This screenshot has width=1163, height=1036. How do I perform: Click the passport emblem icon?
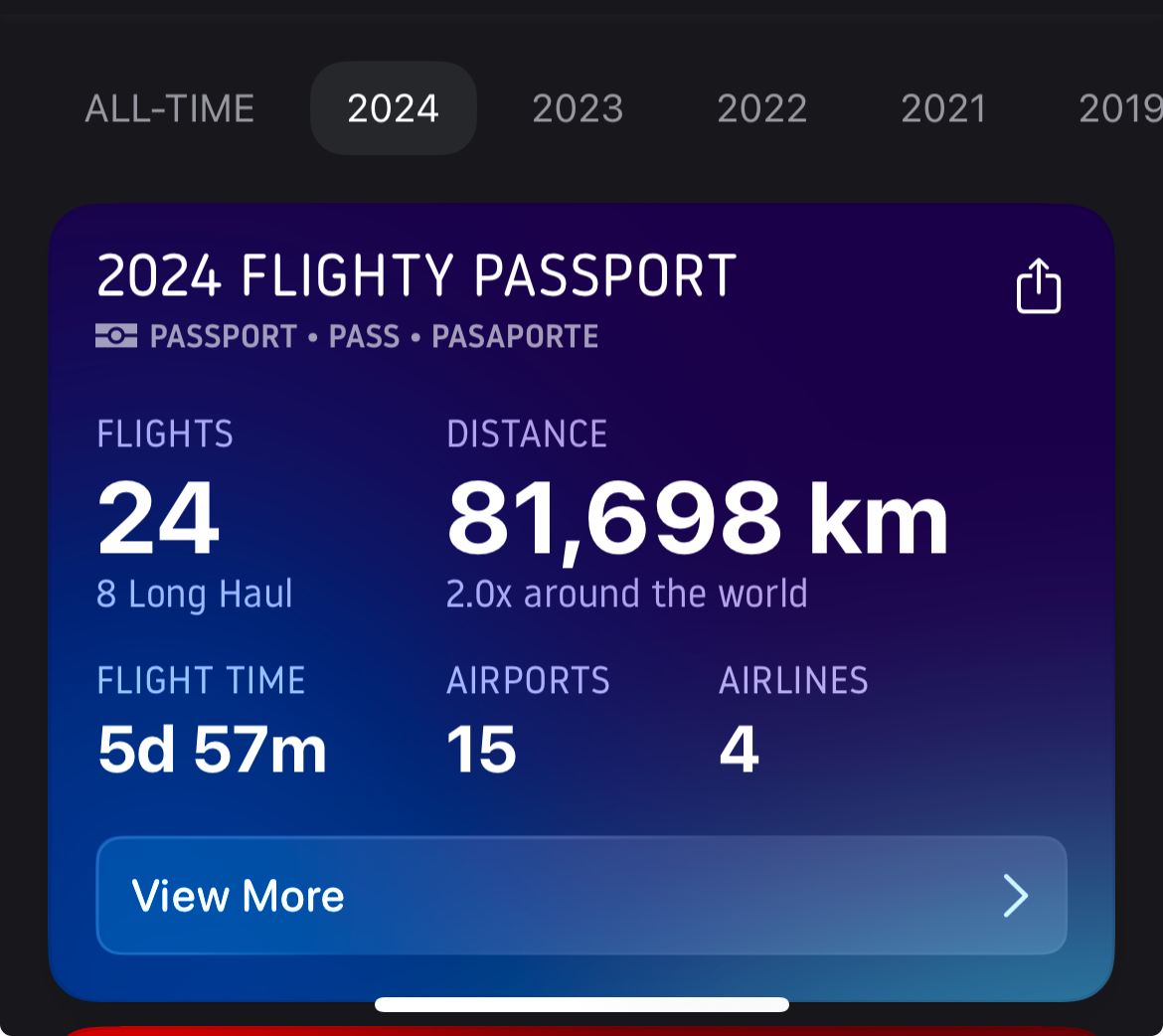(x=116, y=335)
